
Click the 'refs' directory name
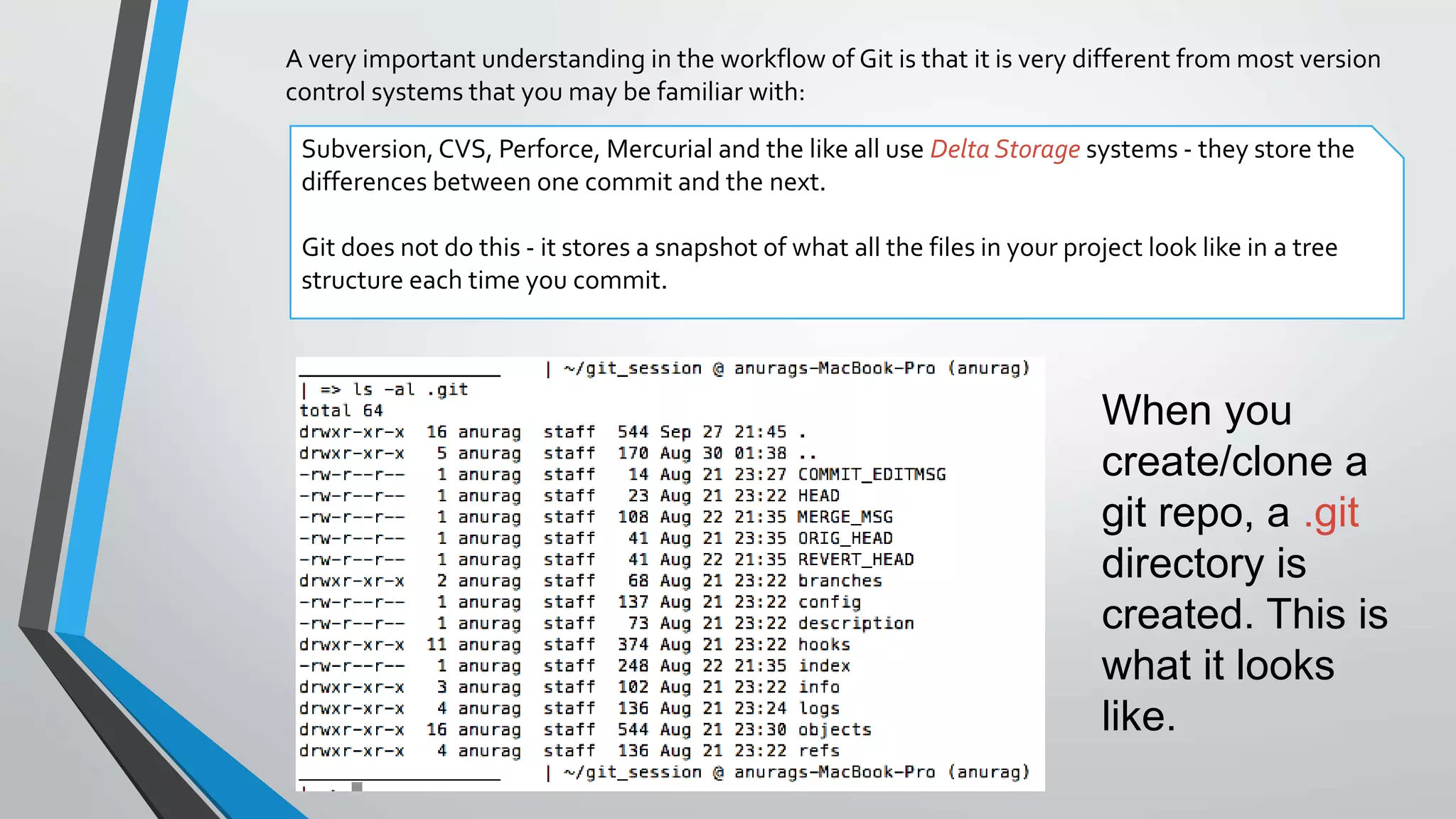tap(818, 751)
